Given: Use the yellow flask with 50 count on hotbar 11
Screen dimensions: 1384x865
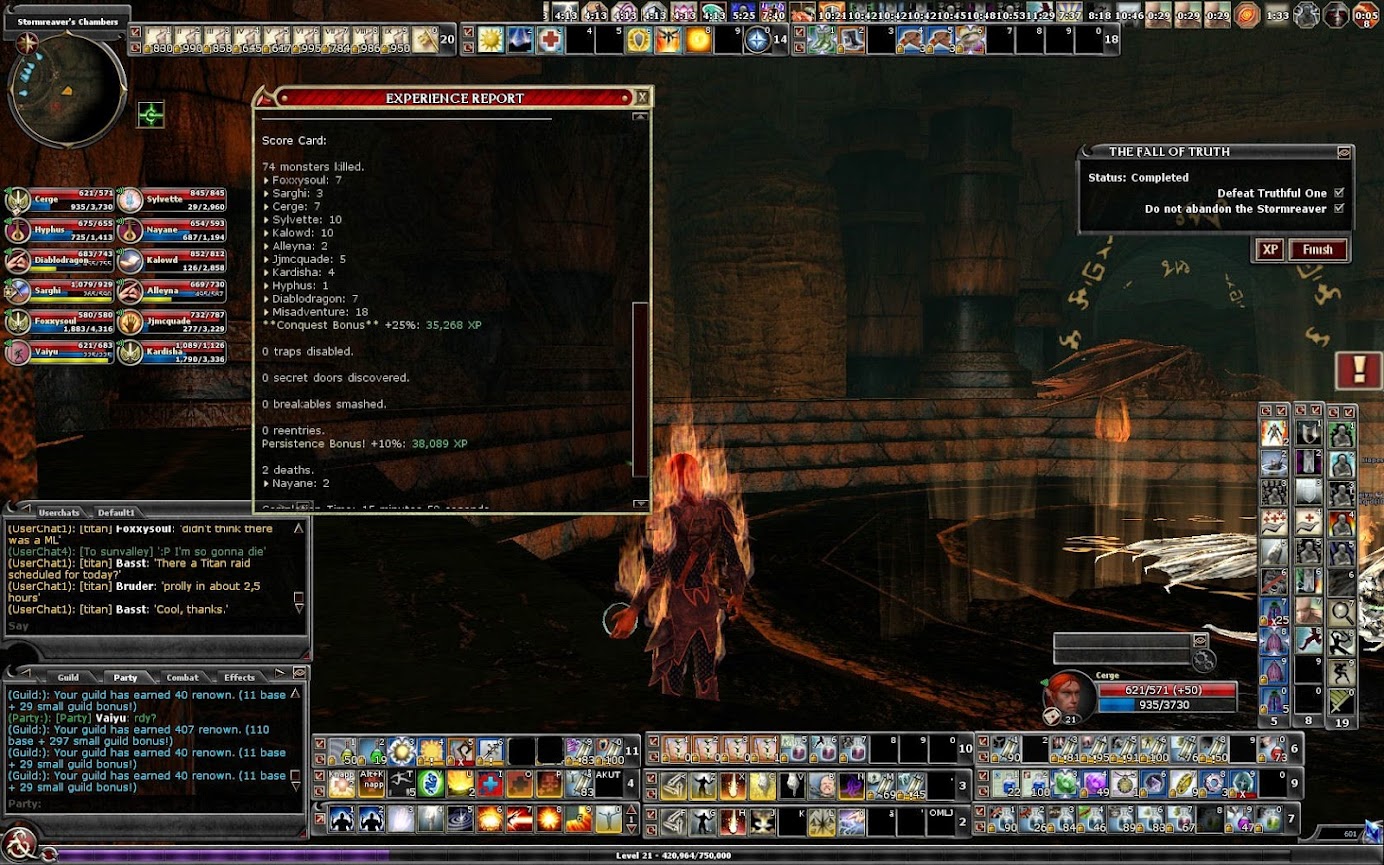Looking at the screenshot, I should click(341, 750).
